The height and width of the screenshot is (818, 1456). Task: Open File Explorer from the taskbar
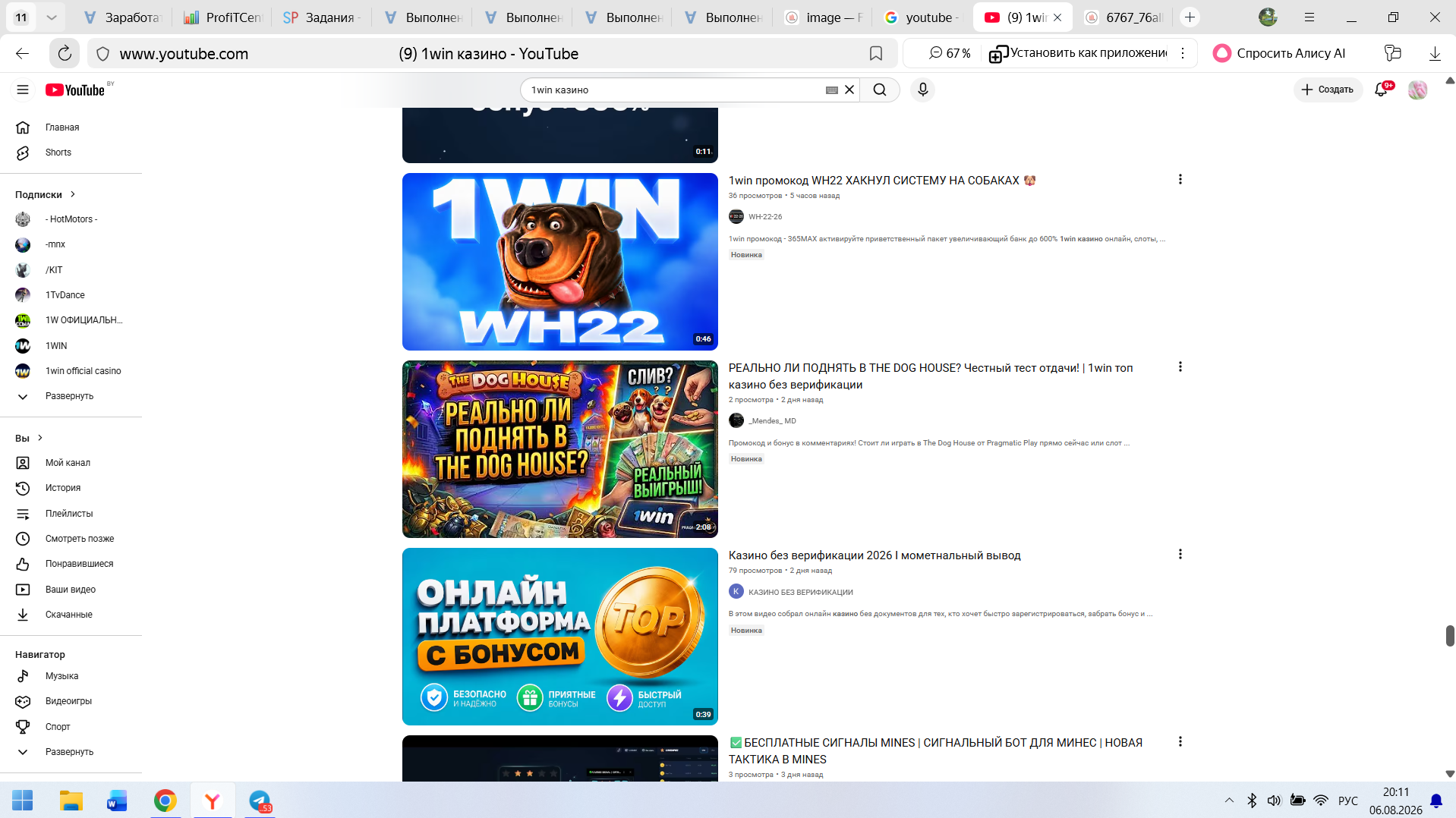pyautogui.click(x=71, y=801)
